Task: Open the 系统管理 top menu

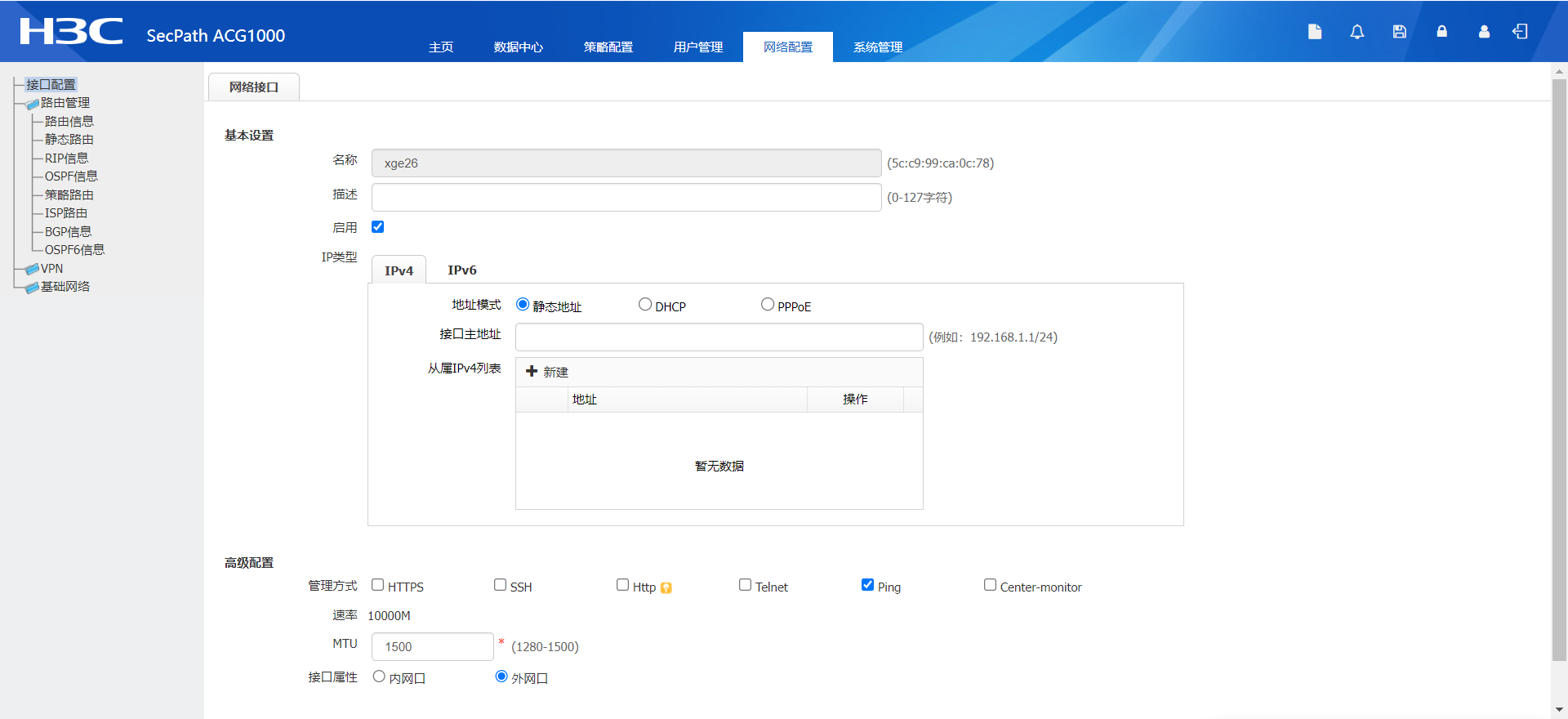Action: click(x=878, y=47)
